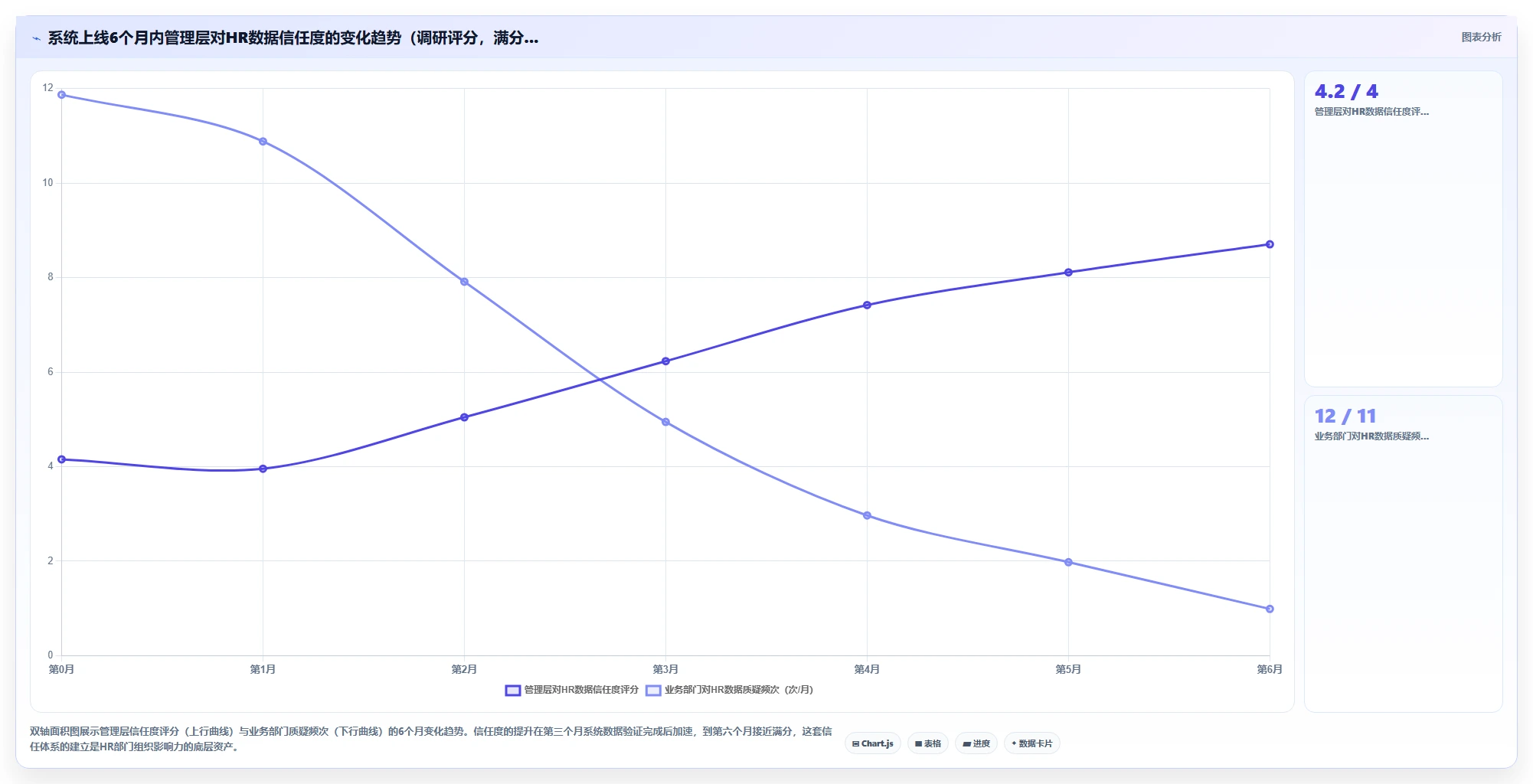Click the small icon before the chart title

coord(36,38)
